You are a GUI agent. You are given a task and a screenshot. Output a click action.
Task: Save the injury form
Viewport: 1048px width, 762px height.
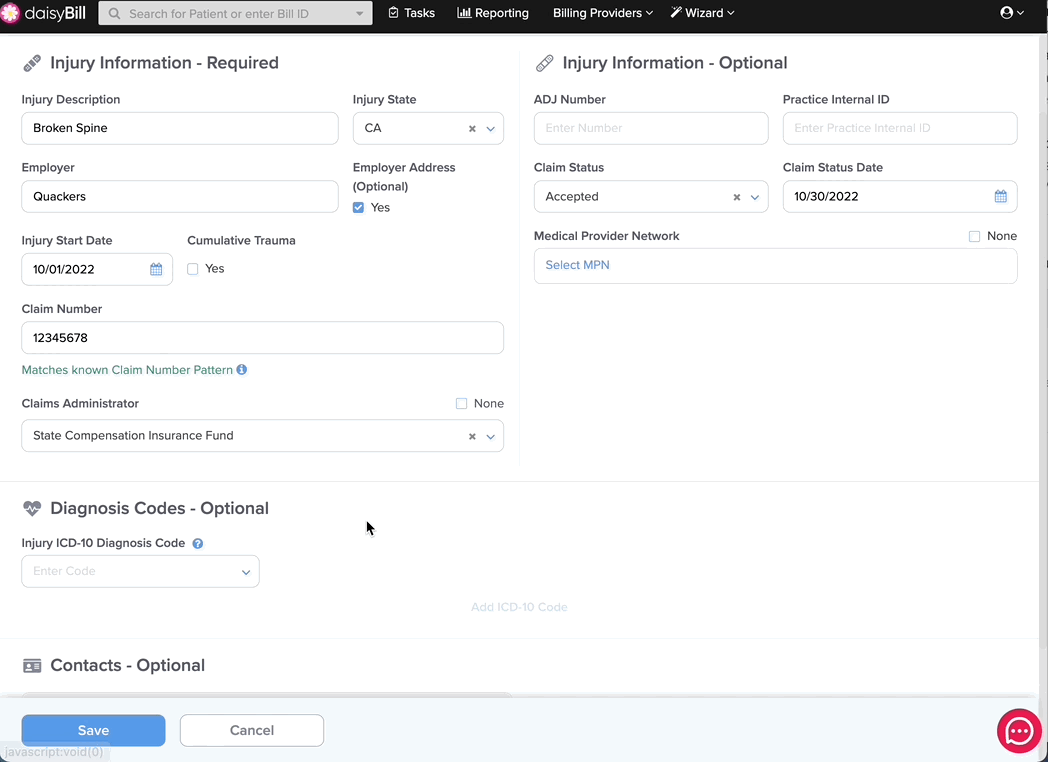[94, 731]
